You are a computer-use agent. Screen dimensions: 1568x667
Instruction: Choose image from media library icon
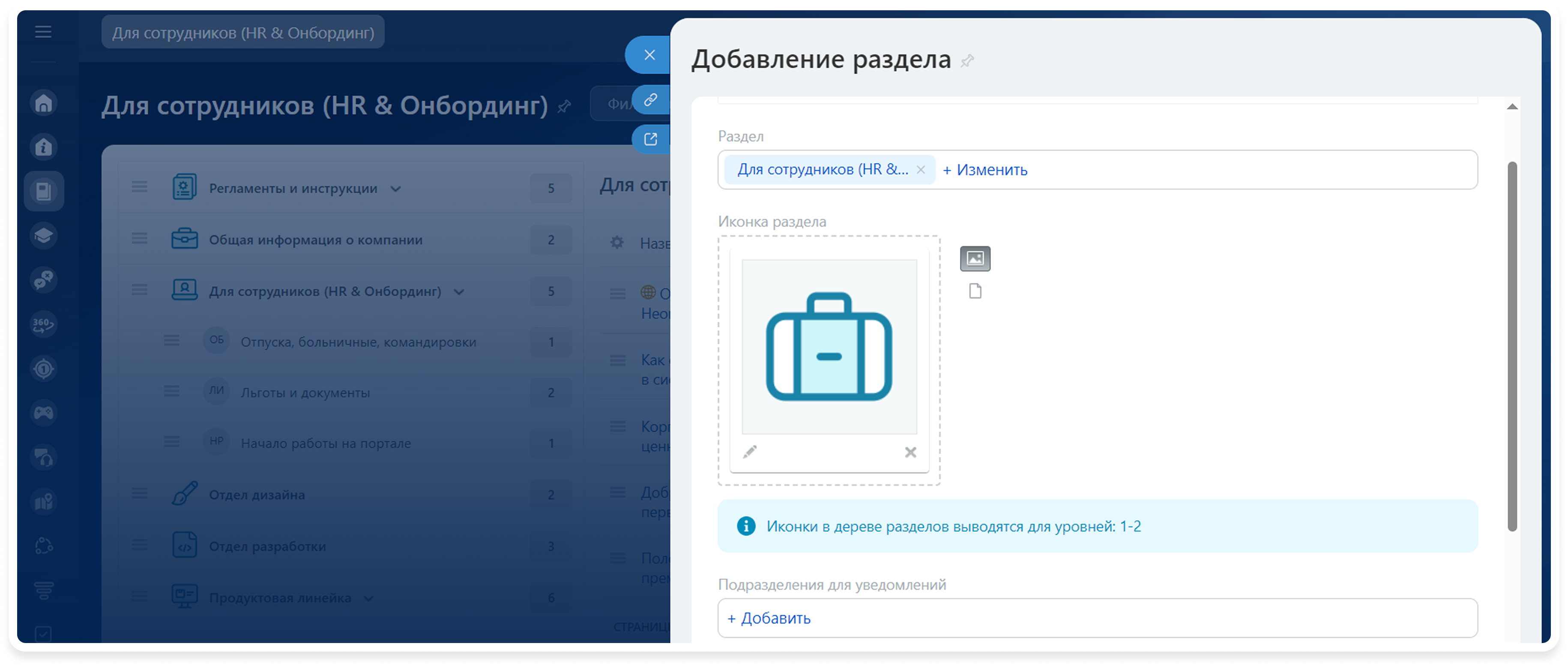975,259
